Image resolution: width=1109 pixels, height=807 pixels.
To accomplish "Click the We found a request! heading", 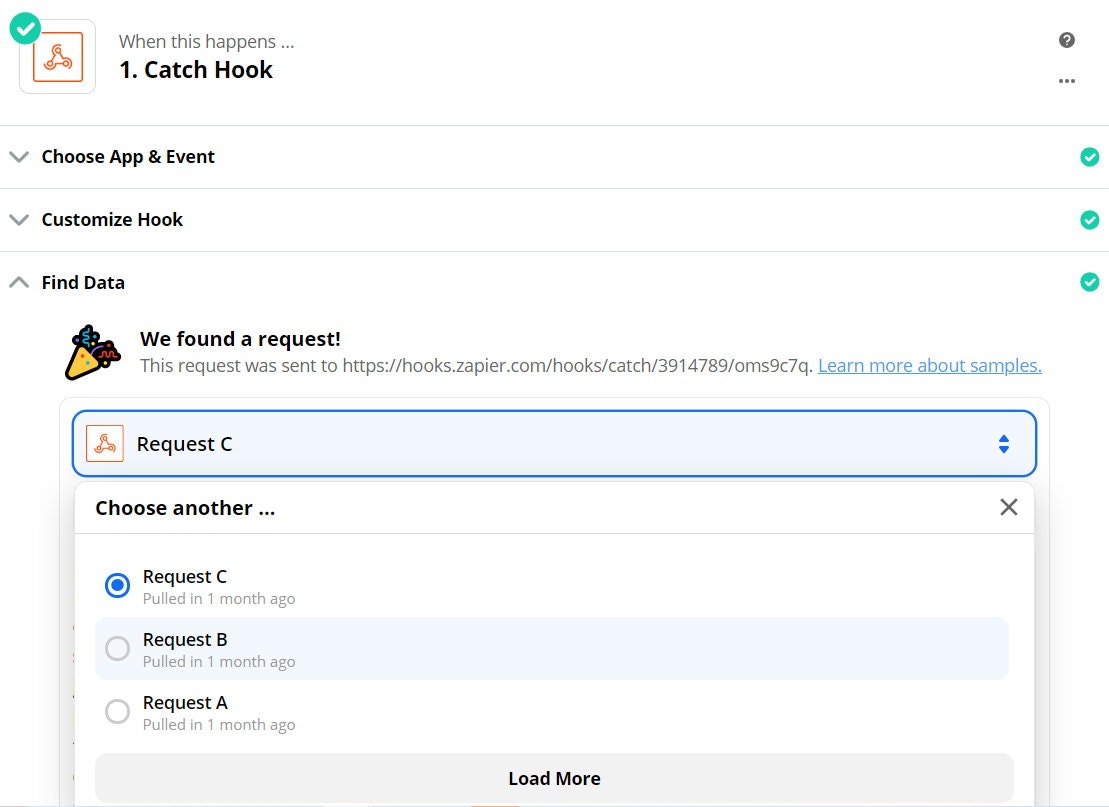I will click(x=240, y=339).
